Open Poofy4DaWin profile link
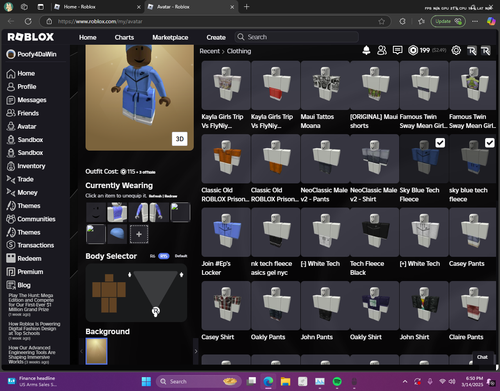 [32, 54]
